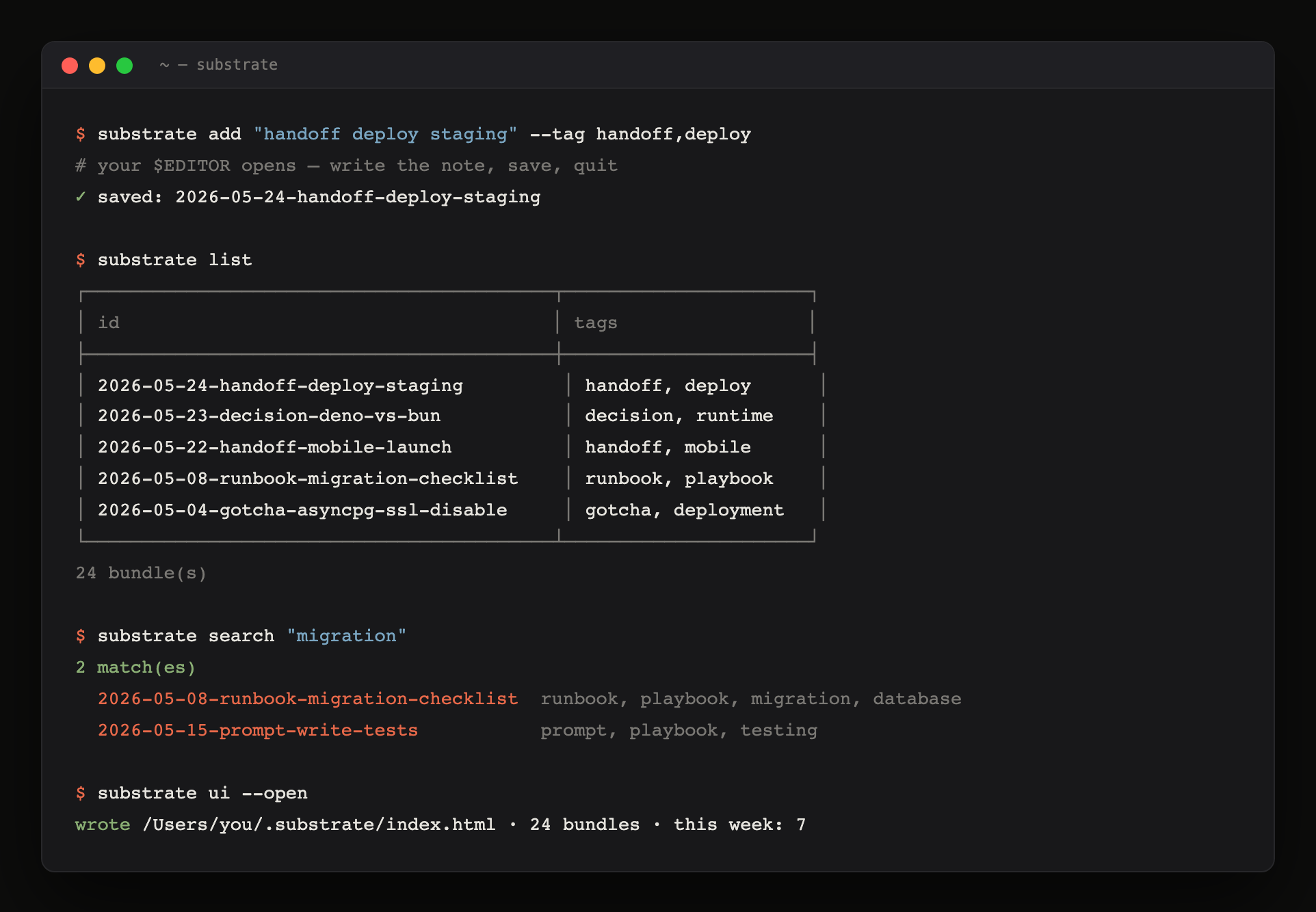1316x912 pixels.
Task: Select table row 2026-05-22-handoff-mobile-launch
Action: 274,447
